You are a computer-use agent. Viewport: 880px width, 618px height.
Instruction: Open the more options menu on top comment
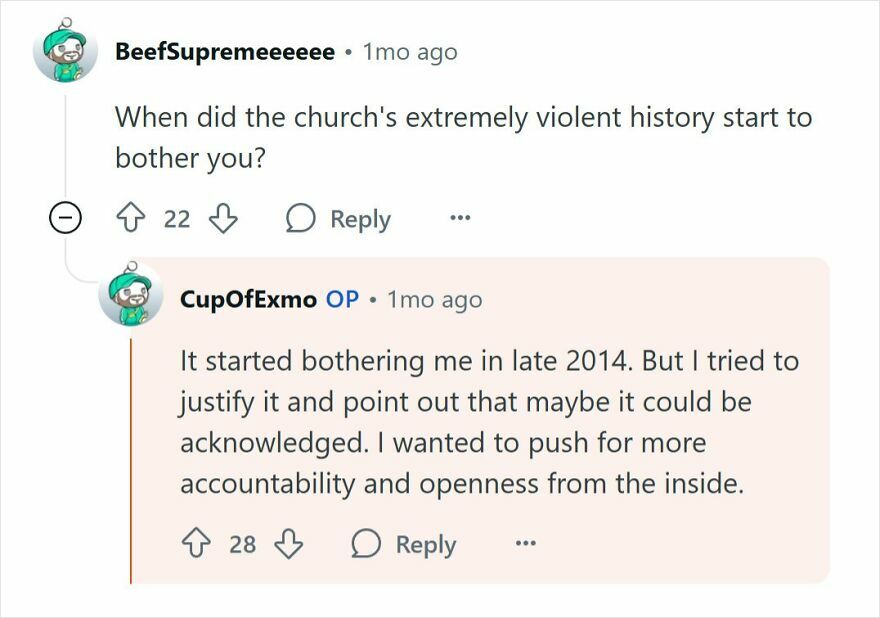(458, 218)
